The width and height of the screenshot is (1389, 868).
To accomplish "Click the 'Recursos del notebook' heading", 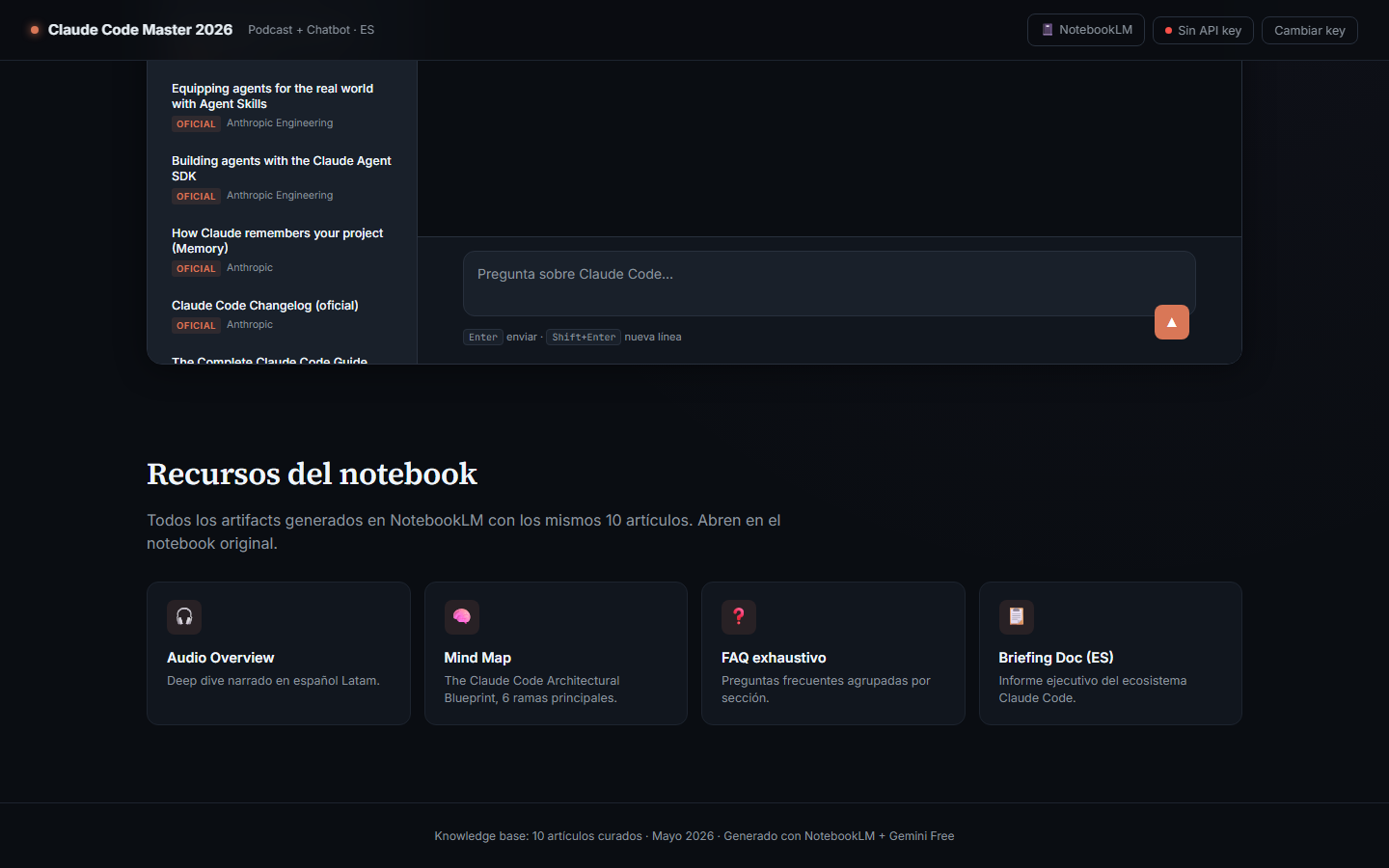I will [312, 474].
